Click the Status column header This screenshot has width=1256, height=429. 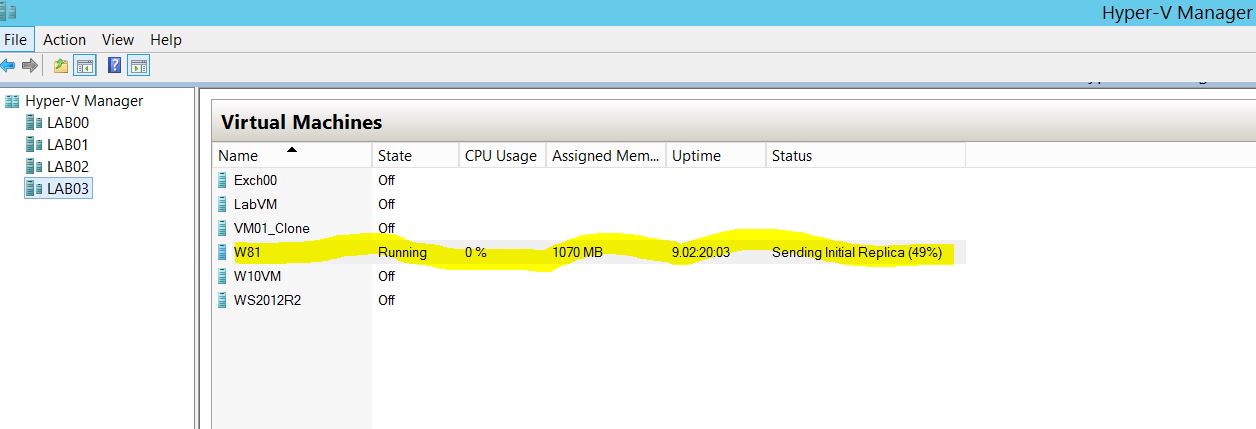[x=792, y=156]
